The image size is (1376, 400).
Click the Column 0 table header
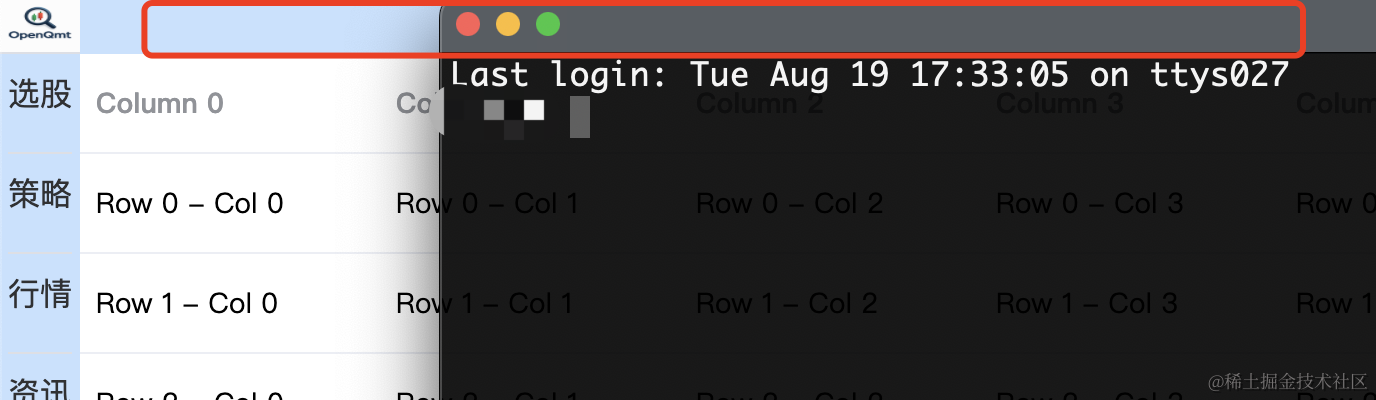point(160,103)
